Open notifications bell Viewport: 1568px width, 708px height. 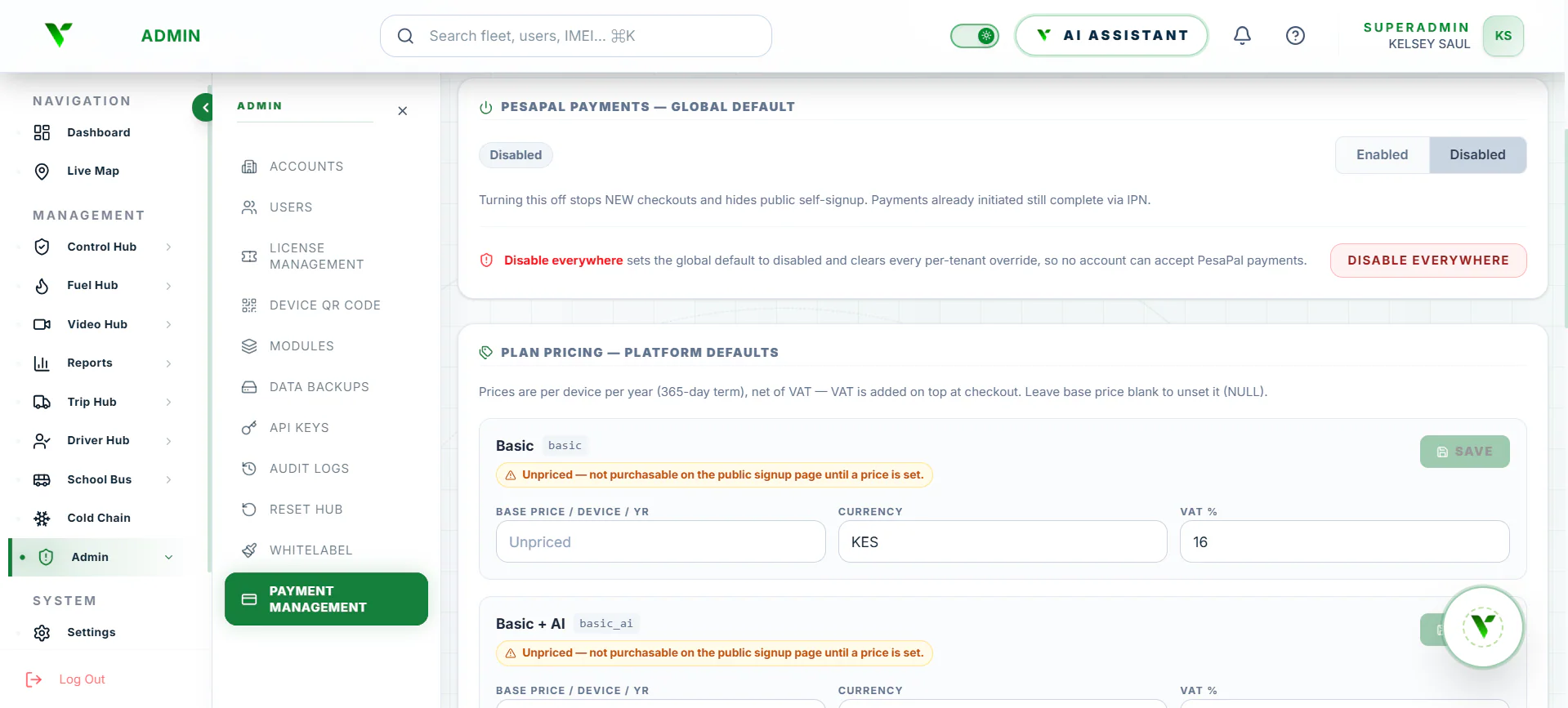pos(1242,35)
